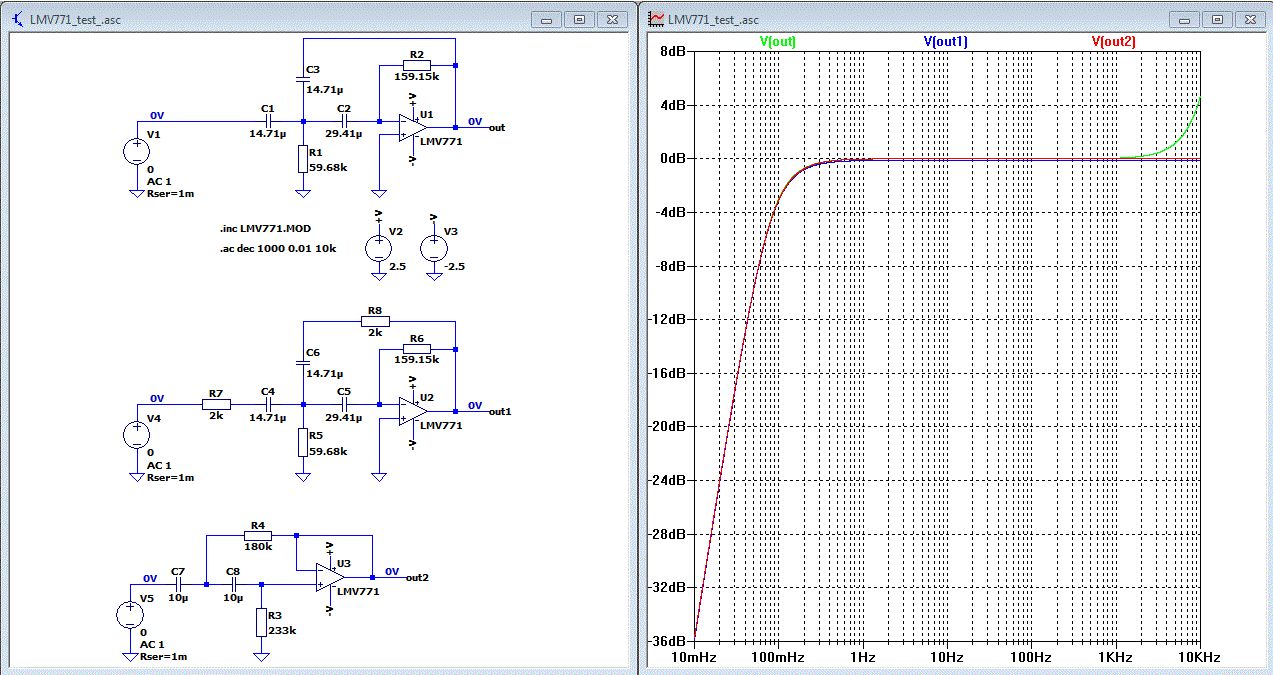This screenshot has height=675, width=1273.
Task: Click the waveform window's title bar icon
Action: point(656,19)
